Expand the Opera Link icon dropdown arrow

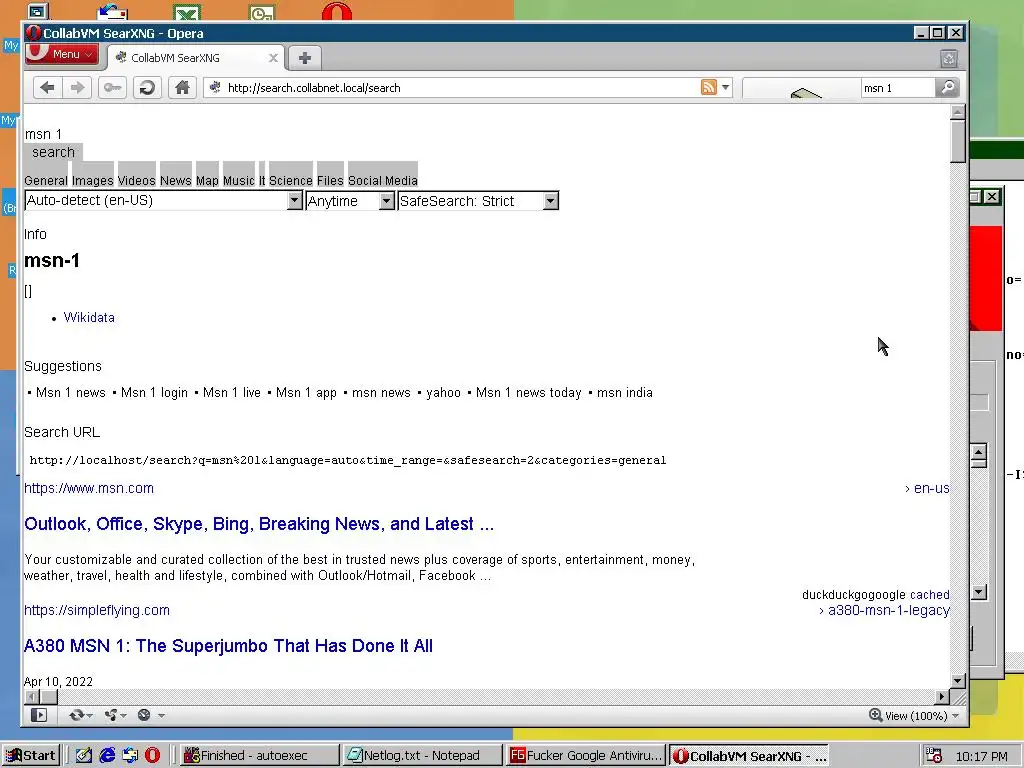(89, 716)
